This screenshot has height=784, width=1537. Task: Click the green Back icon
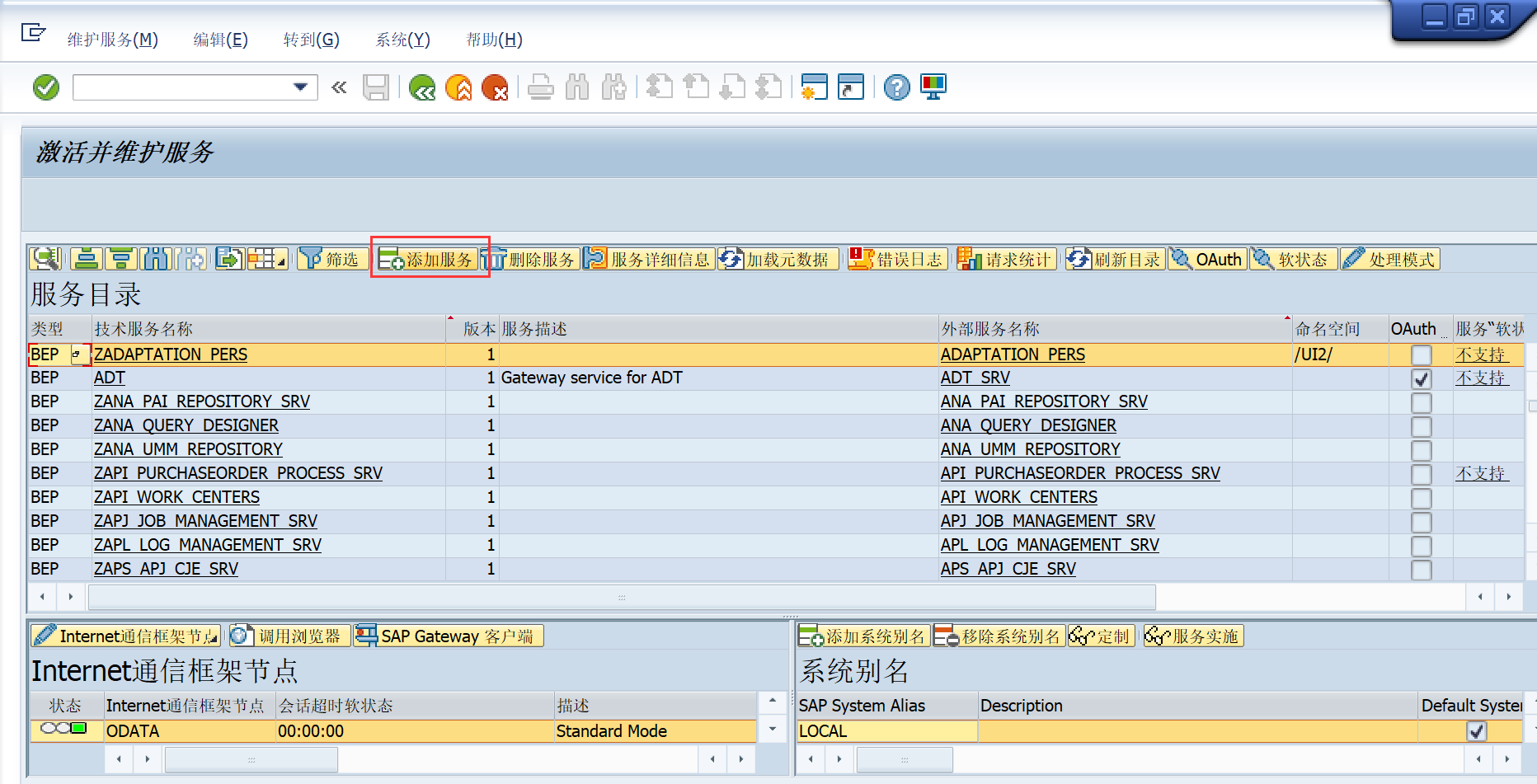click(x=422, y=87)
